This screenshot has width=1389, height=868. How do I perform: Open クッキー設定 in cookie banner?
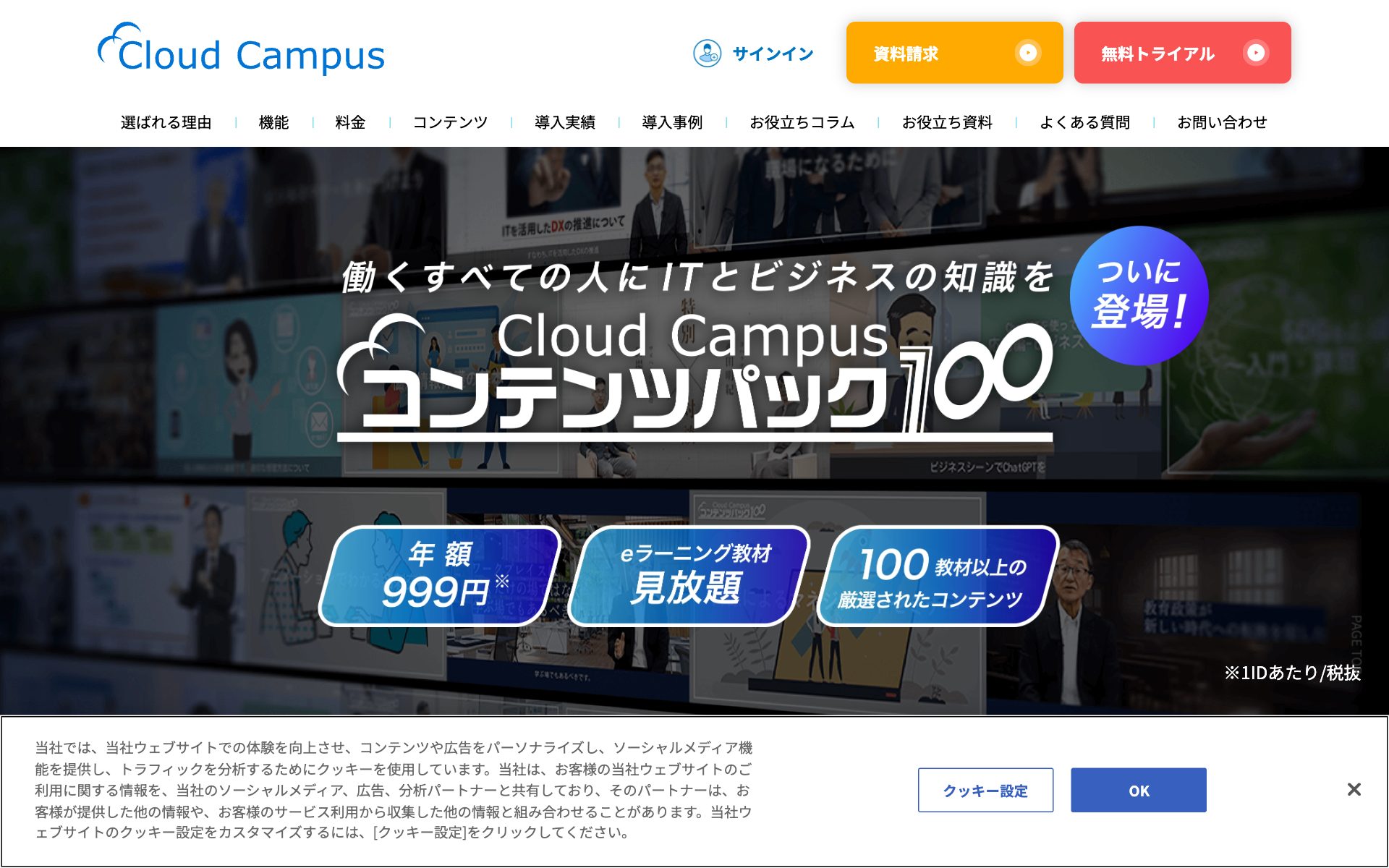click(x=985, y=790)
